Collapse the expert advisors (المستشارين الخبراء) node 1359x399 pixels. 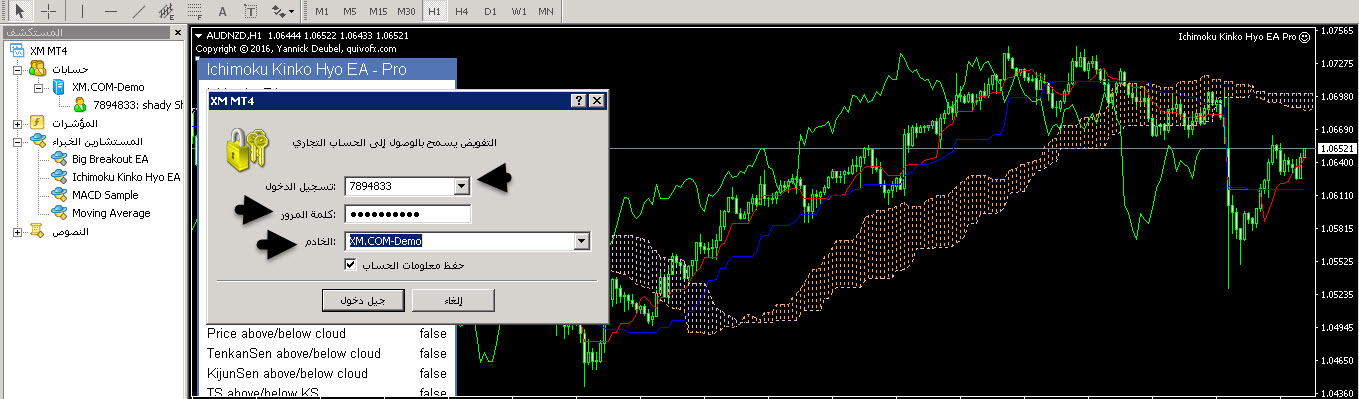click(x=18, y=141)
